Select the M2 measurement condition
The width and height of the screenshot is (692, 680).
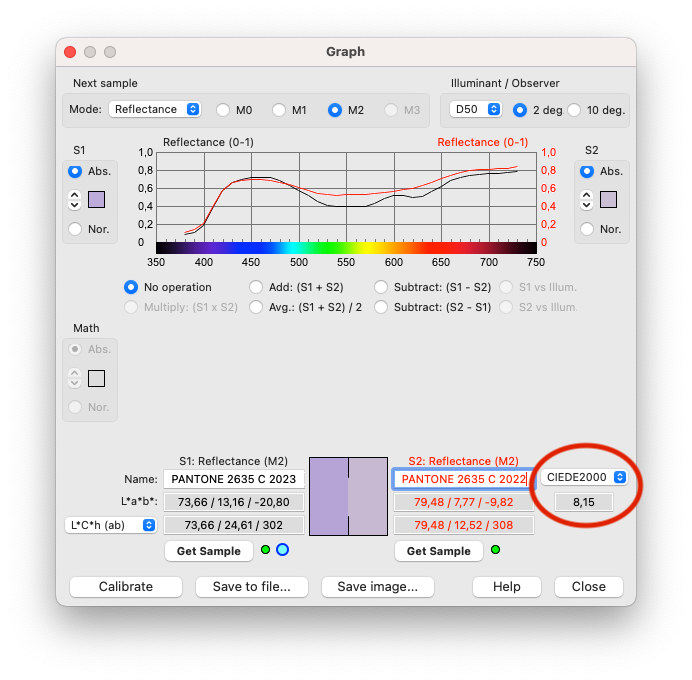click(335, 110)
